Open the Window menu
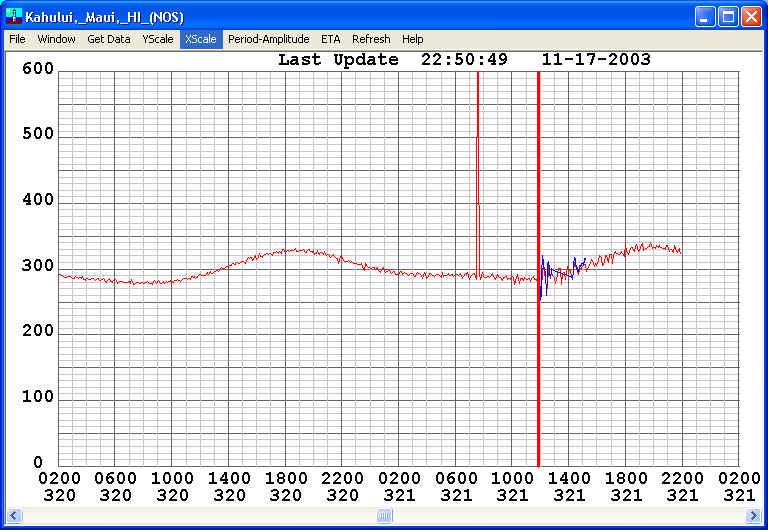768x530 pixels. pos(56,39)
